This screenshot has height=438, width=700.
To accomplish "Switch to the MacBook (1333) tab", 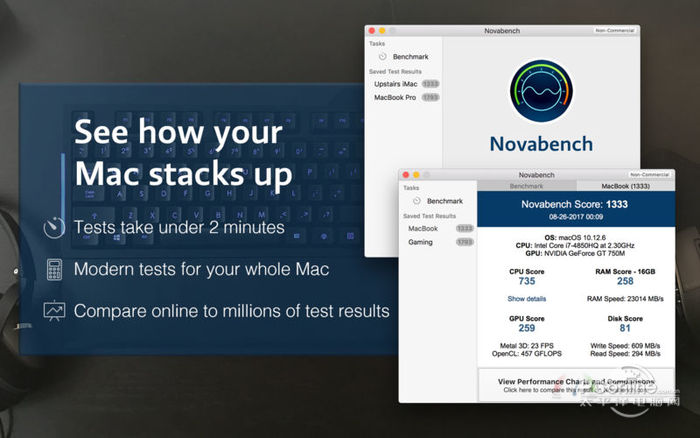I will tap(625, 186).
